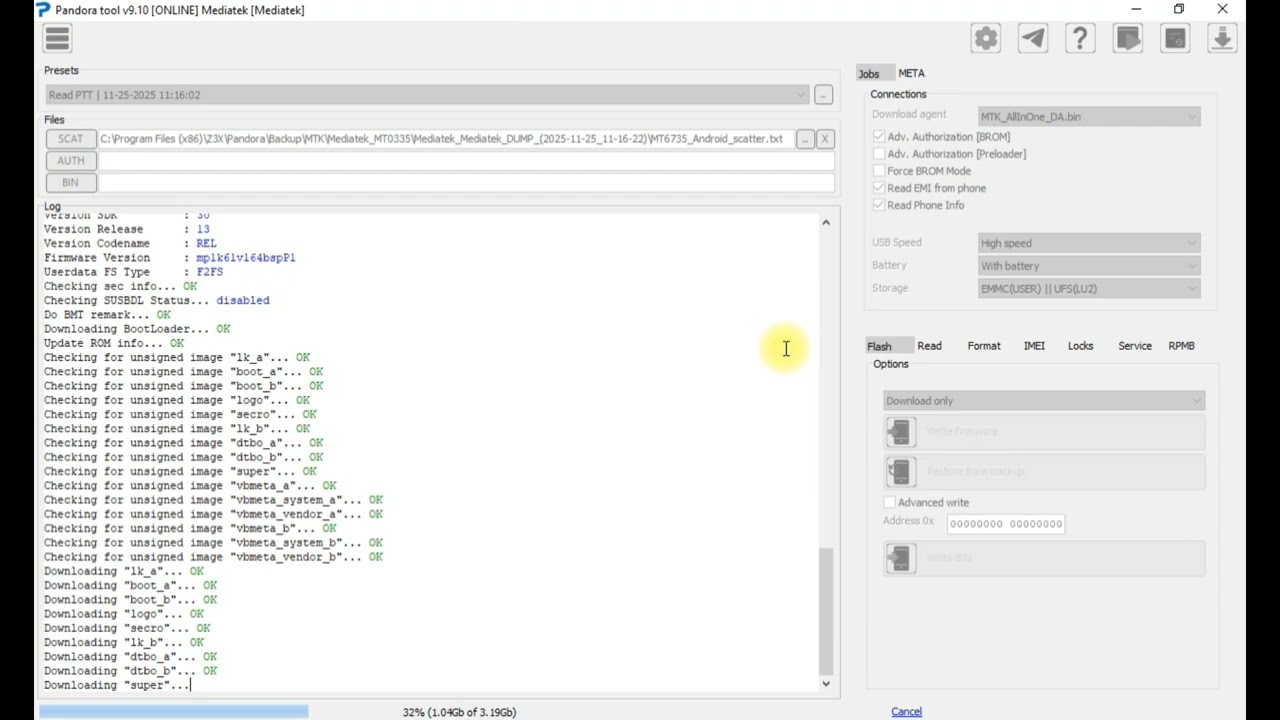This screenshot has width=1280, height=720.
Task: Select the Read tab
Action: 929,346
